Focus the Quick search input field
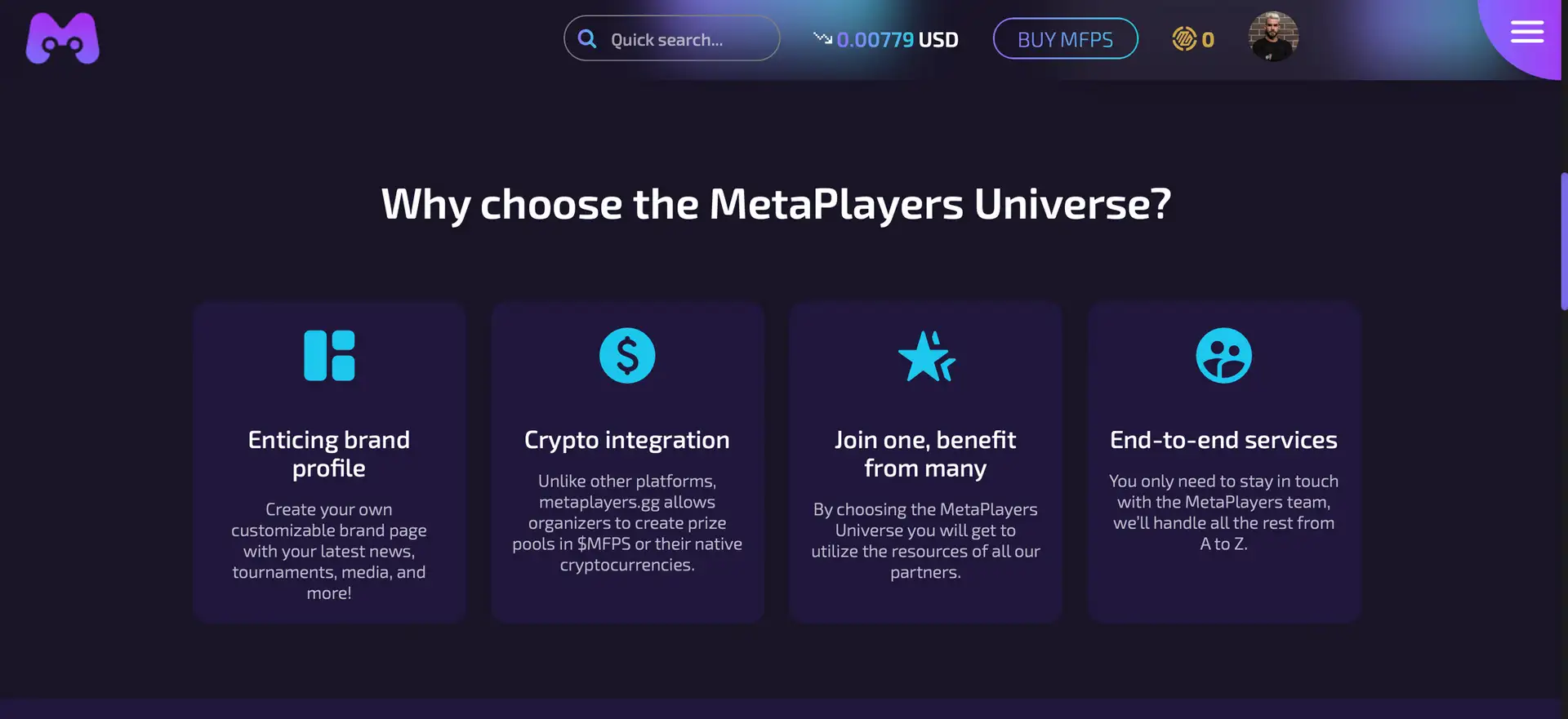The width and height of the screenshot is (1568, 719). pyautogui.click(x=686, y=39)
